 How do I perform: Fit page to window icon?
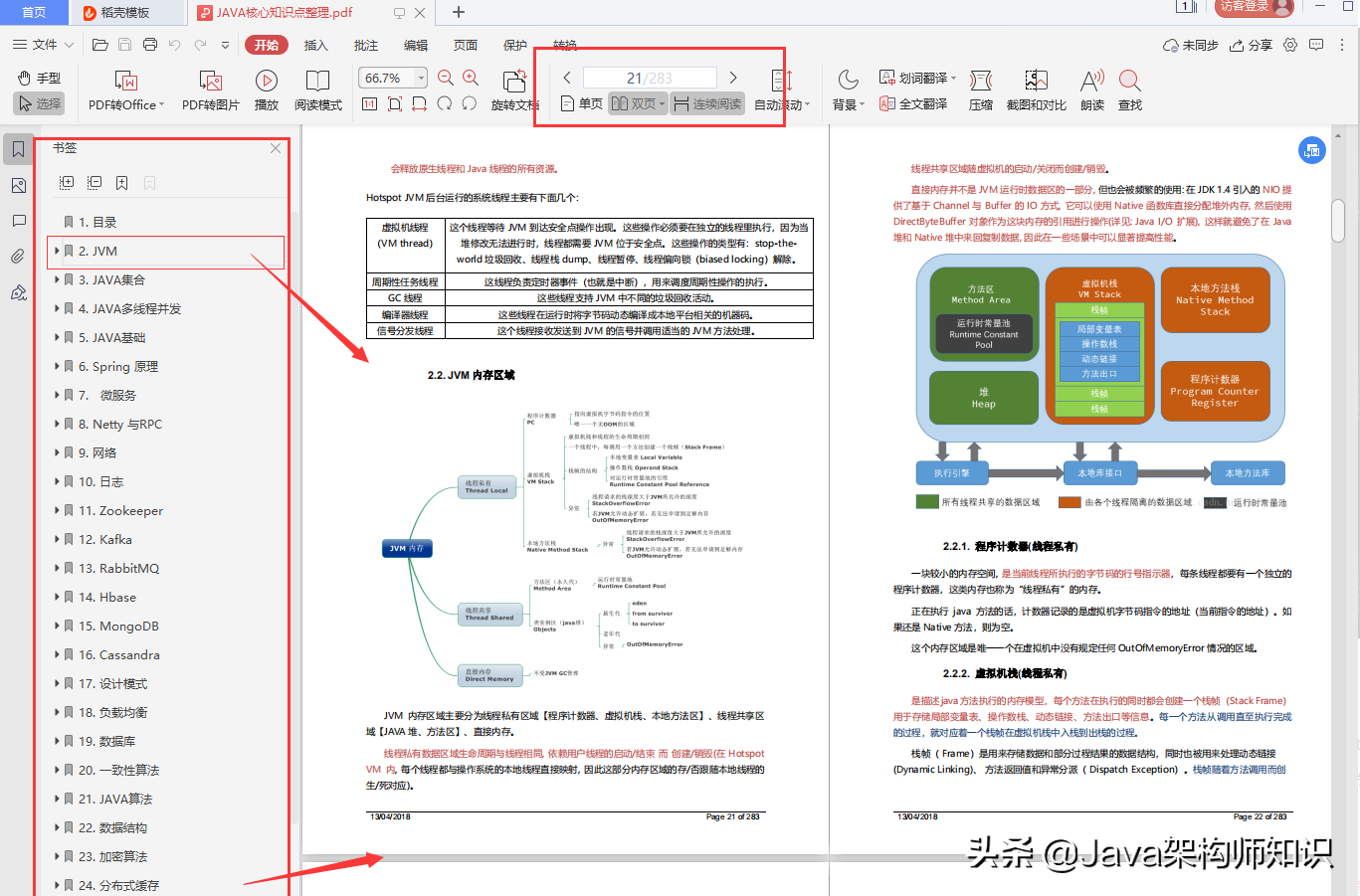pyautogui.click(x=394, y=103)
